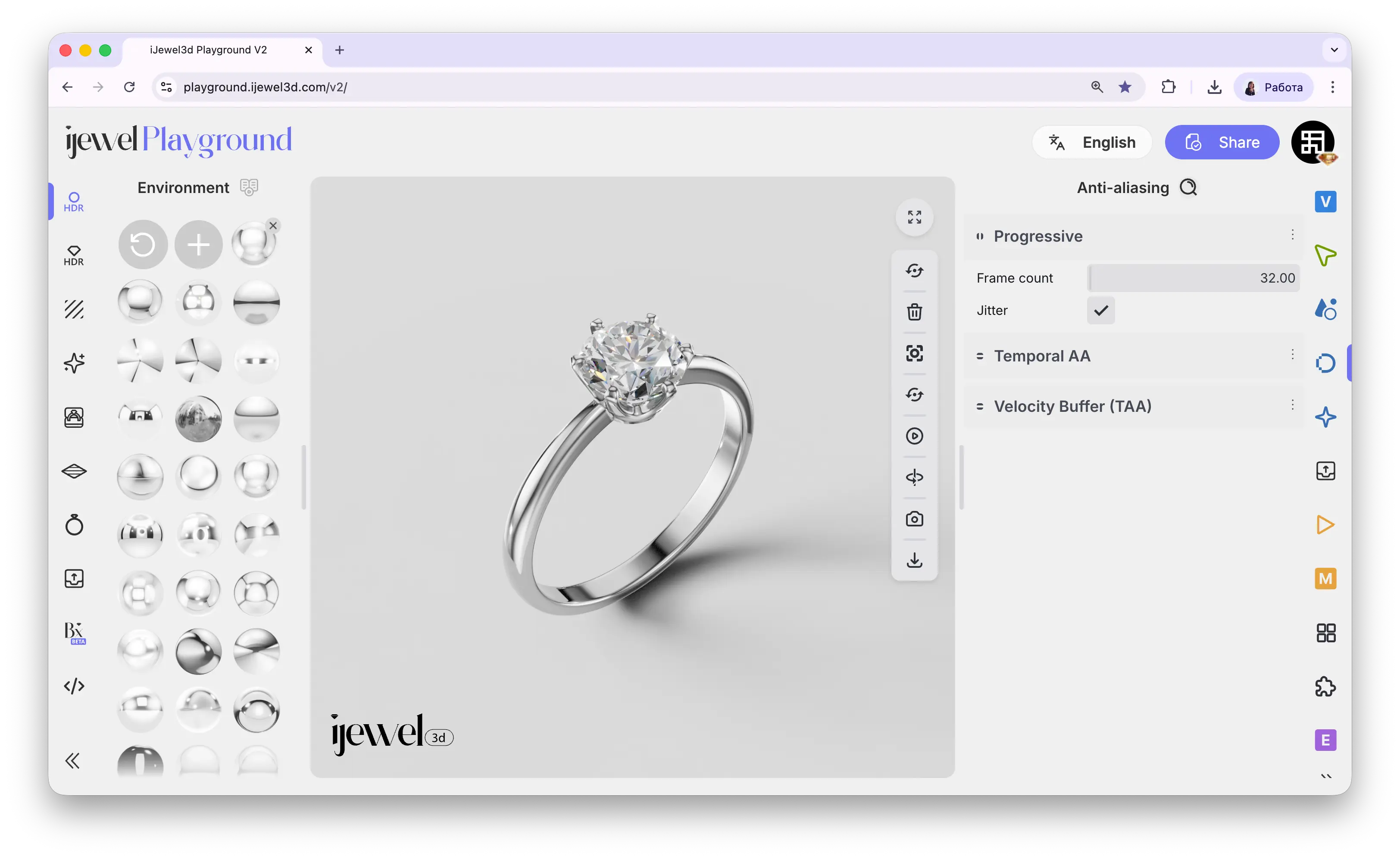Click the ijewel Playground logo
The height and width of the screenshot is (859, 1400).
(178, 140)
